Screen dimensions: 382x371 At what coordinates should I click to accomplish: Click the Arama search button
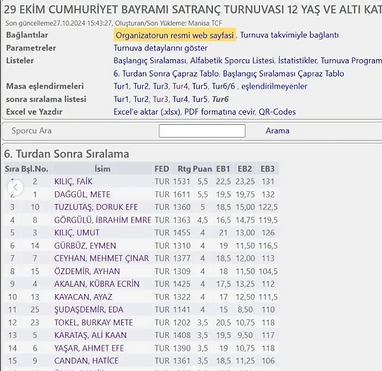coord(277,131)
